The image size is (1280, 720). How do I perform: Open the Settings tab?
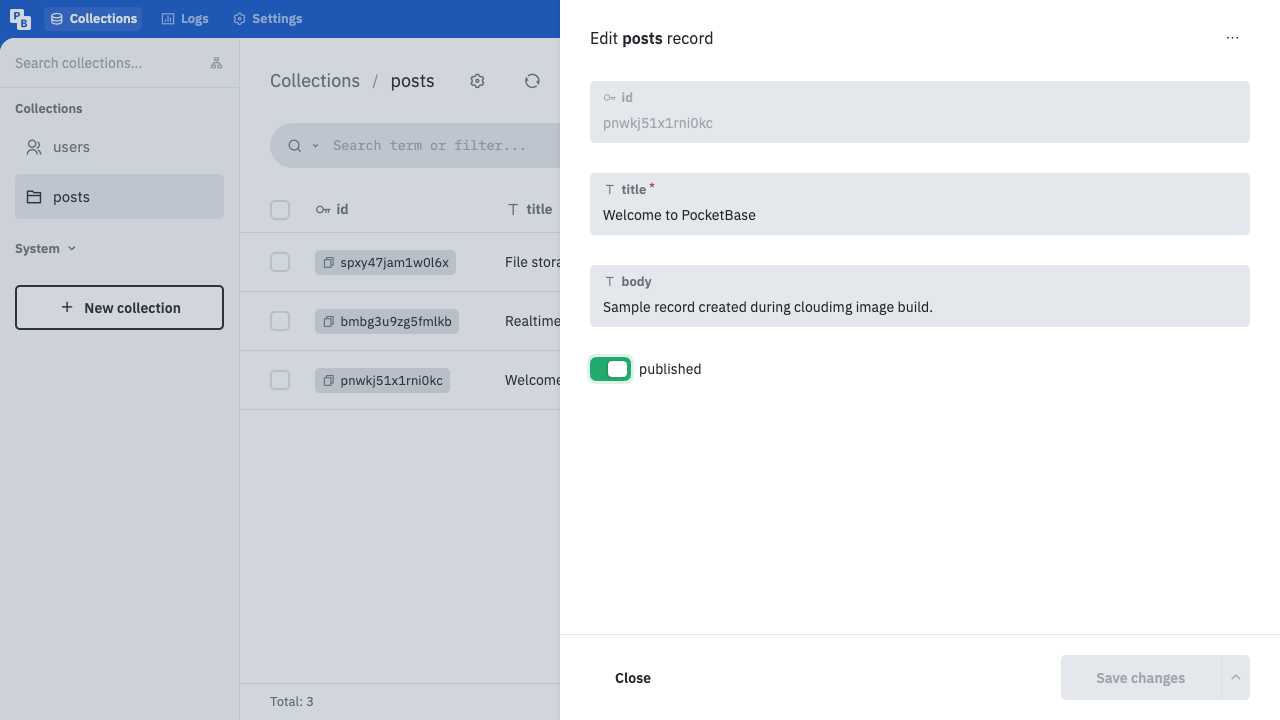coord(267,19)
